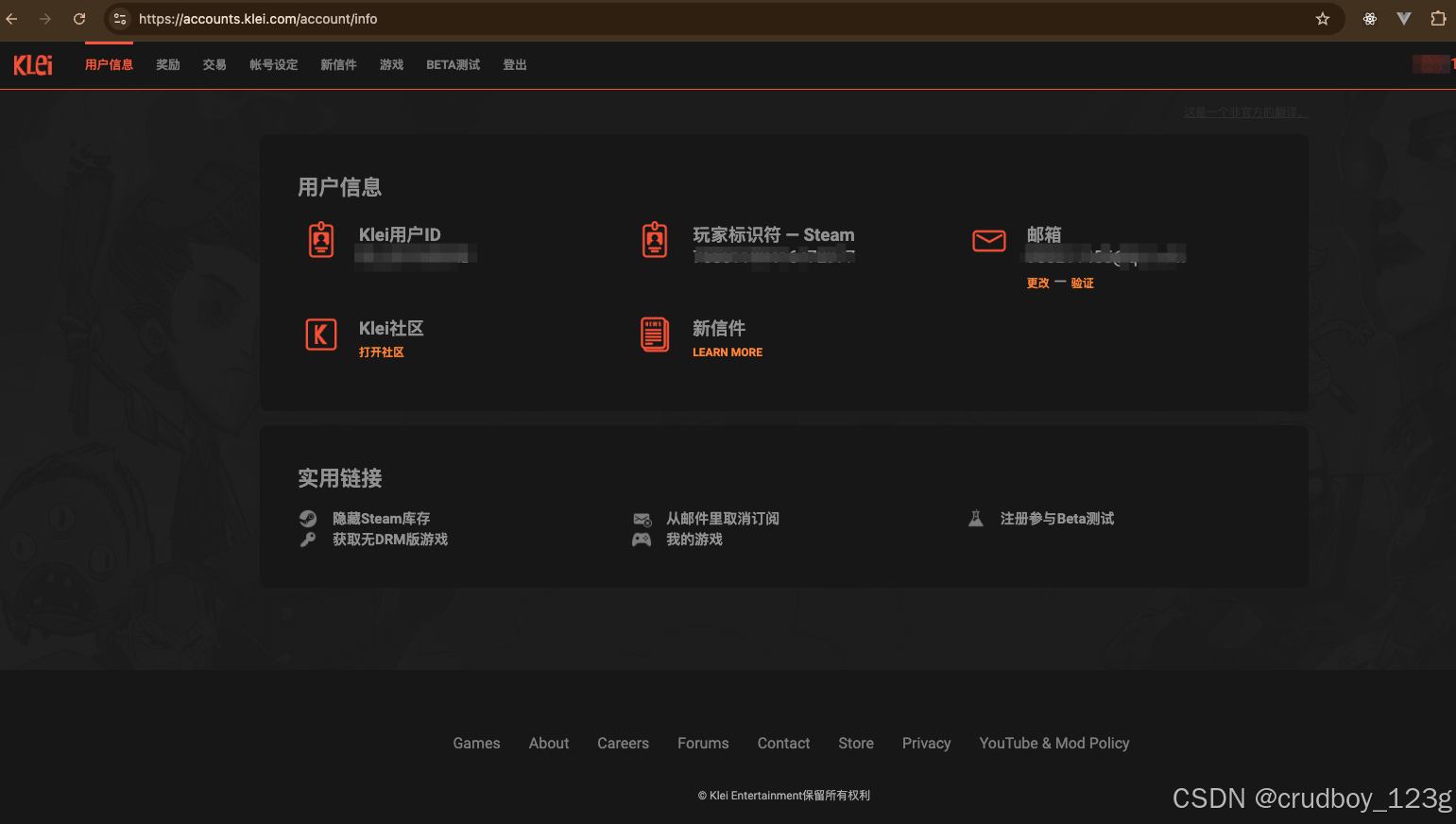The height and width of the screenshot is (824, 1456).
Task: Open the BETA测试 tab
Action: point(453,65)
